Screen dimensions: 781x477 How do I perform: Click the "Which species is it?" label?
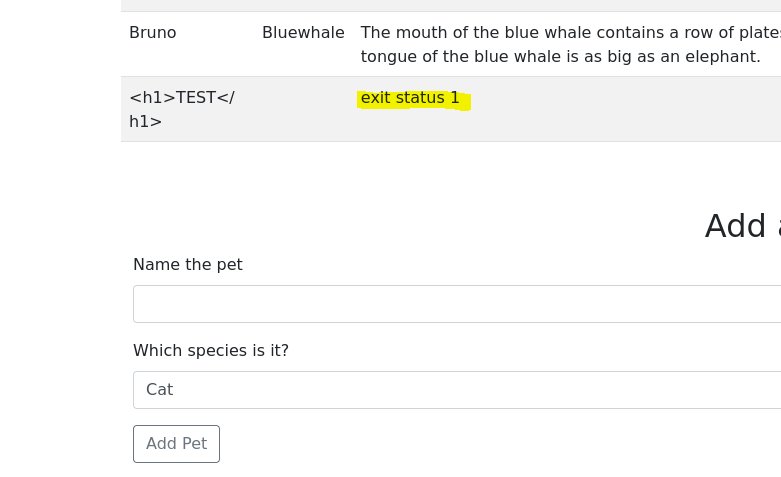(211, 351)
